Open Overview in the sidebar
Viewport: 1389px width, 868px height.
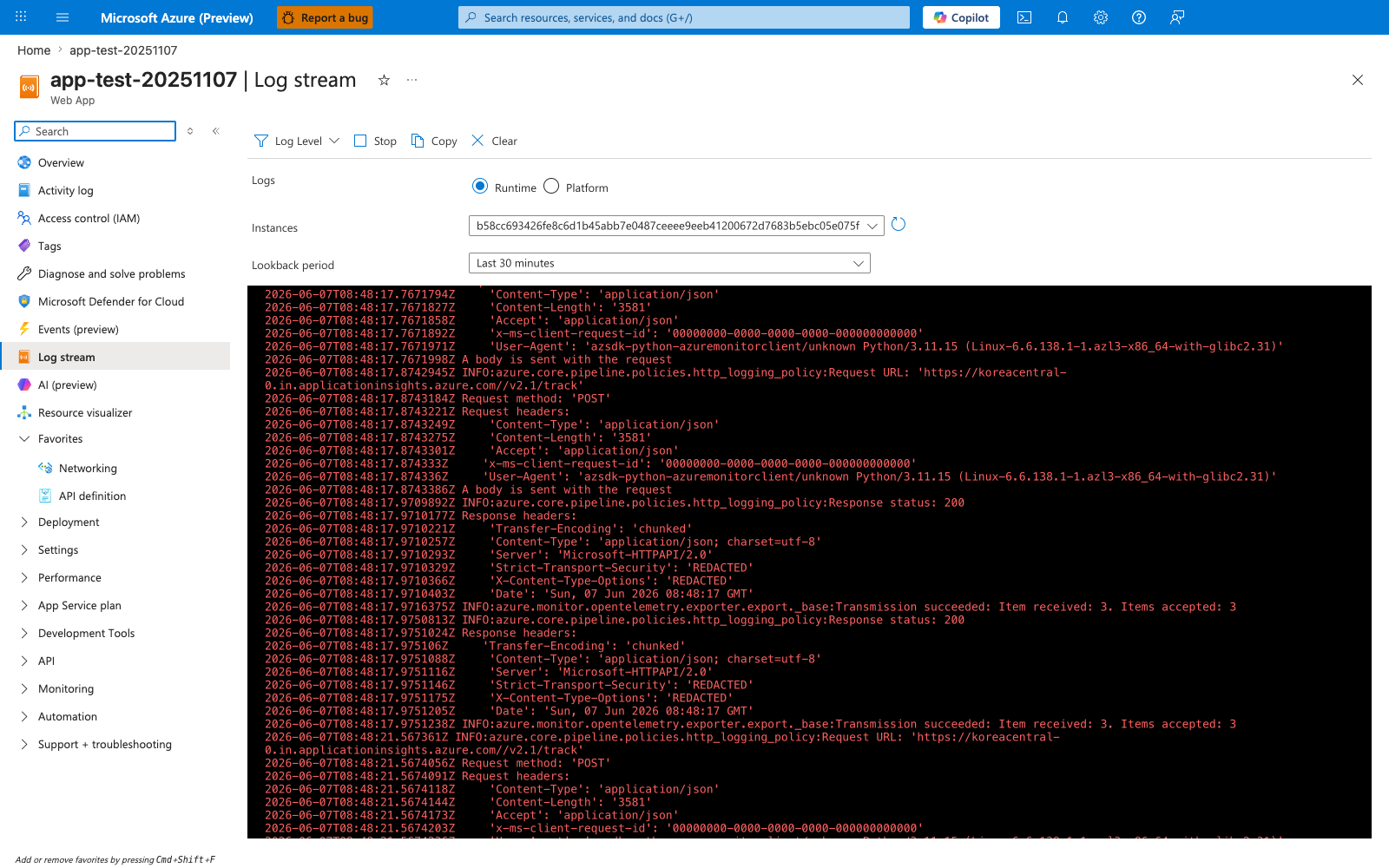point(61,162)
